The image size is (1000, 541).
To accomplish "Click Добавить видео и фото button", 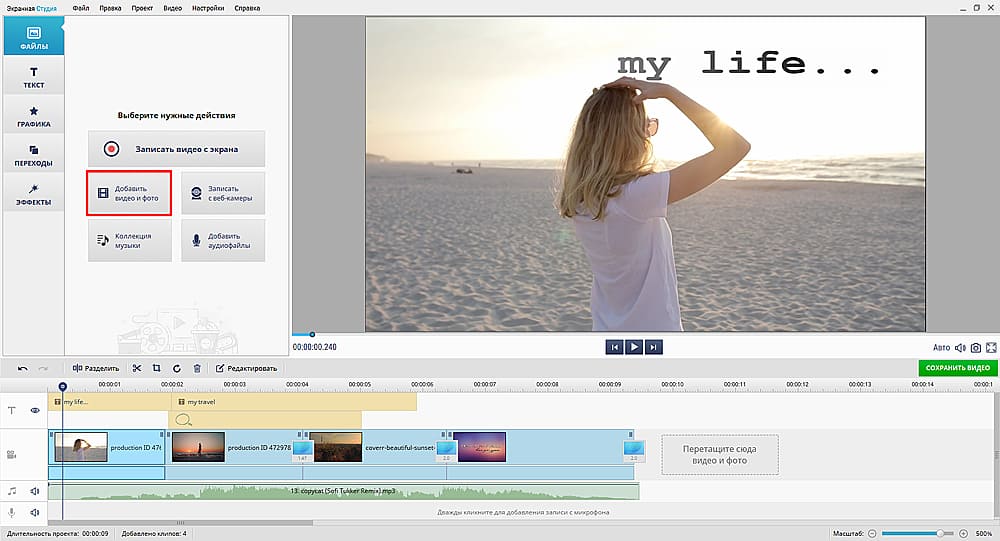I will (x=129, y=193).
